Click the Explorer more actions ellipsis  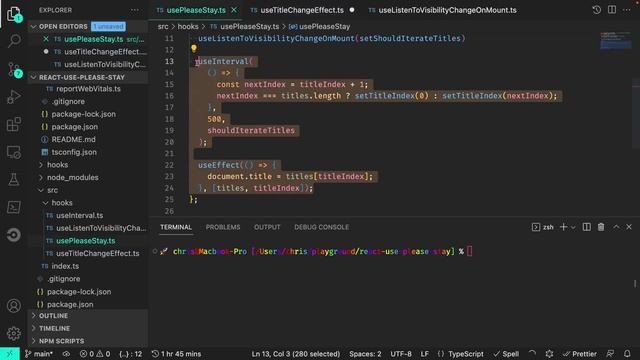tap(135, 10)
